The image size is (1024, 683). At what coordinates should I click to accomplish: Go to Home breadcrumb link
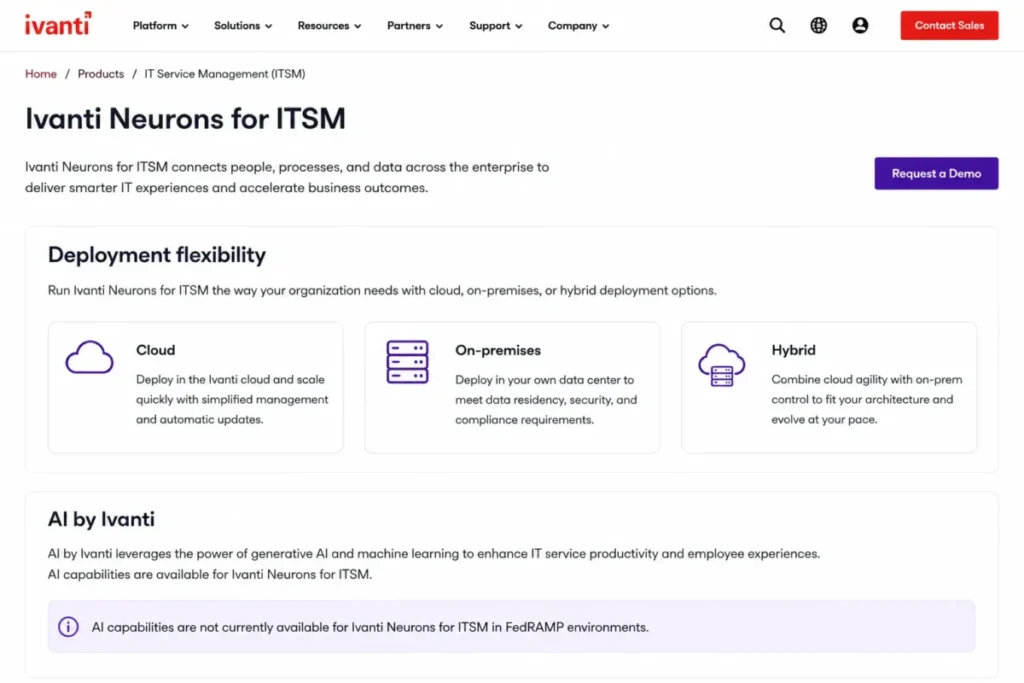[x=40, y=74]
